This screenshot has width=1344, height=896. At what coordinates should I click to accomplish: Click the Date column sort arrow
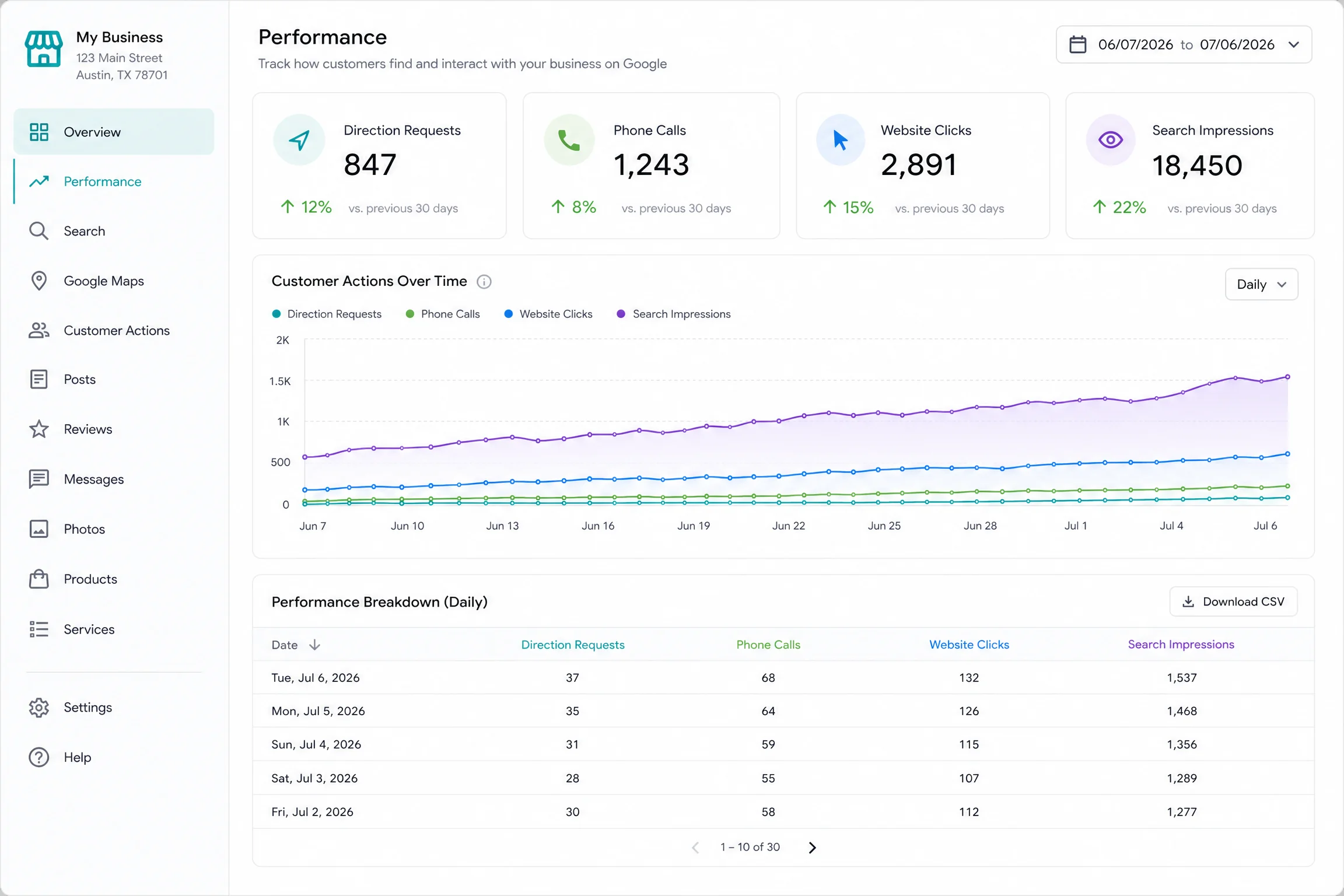tap(315, 645)
